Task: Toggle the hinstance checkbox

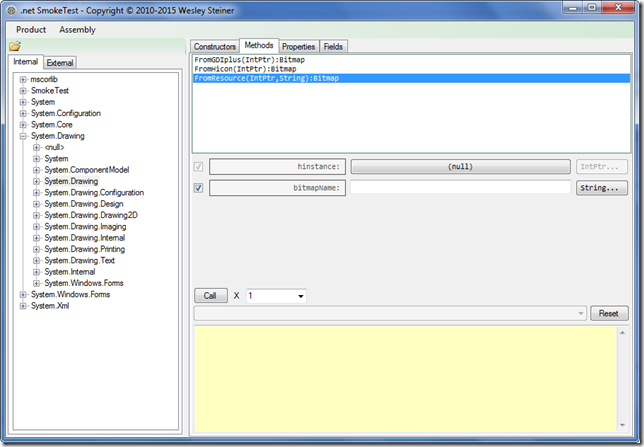Action: [x=198, y=166]
